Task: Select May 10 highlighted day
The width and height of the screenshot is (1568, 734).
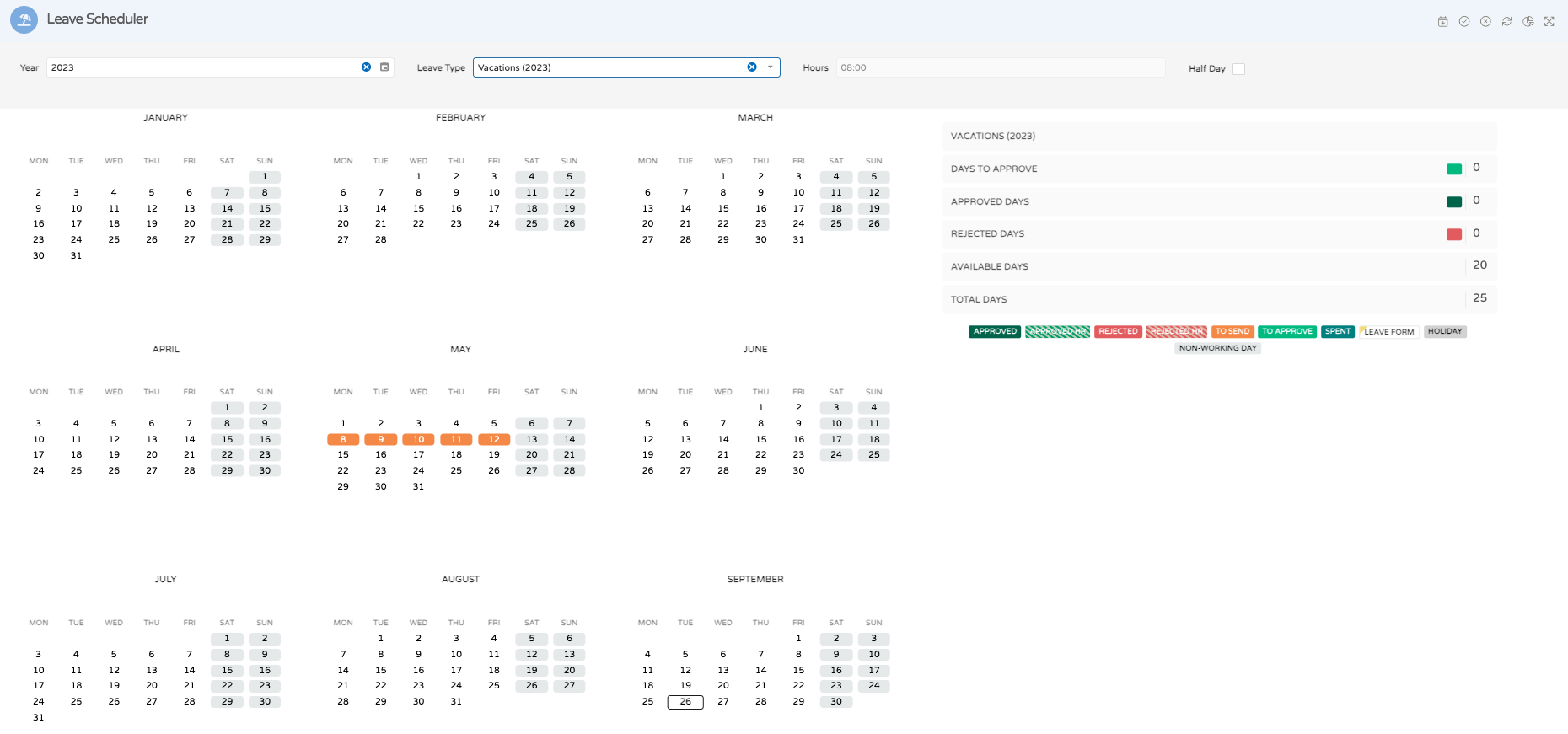Action: pos(419,439)
